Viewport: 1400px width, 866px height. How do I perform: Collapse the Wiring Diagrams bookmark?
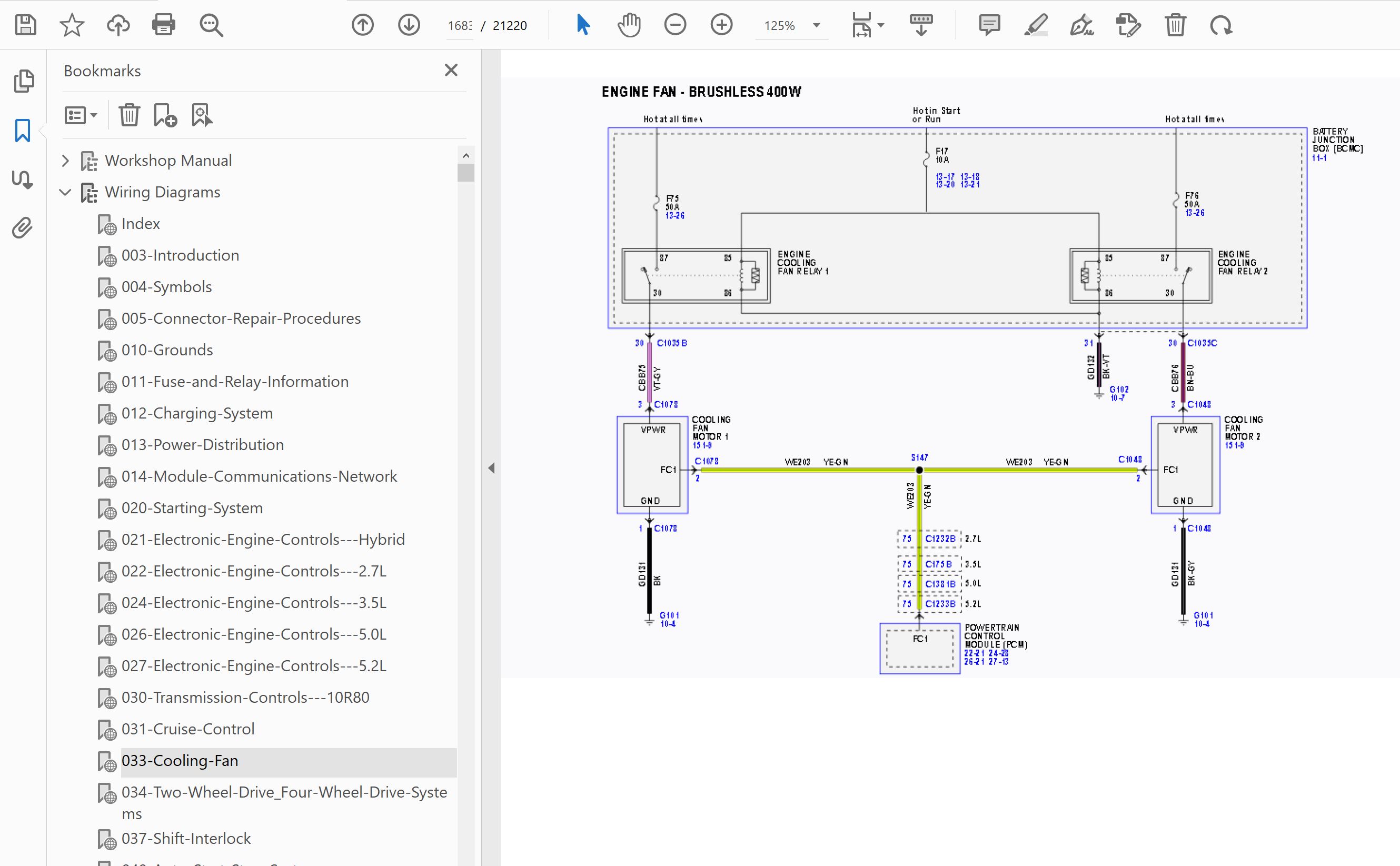(65, 193)
